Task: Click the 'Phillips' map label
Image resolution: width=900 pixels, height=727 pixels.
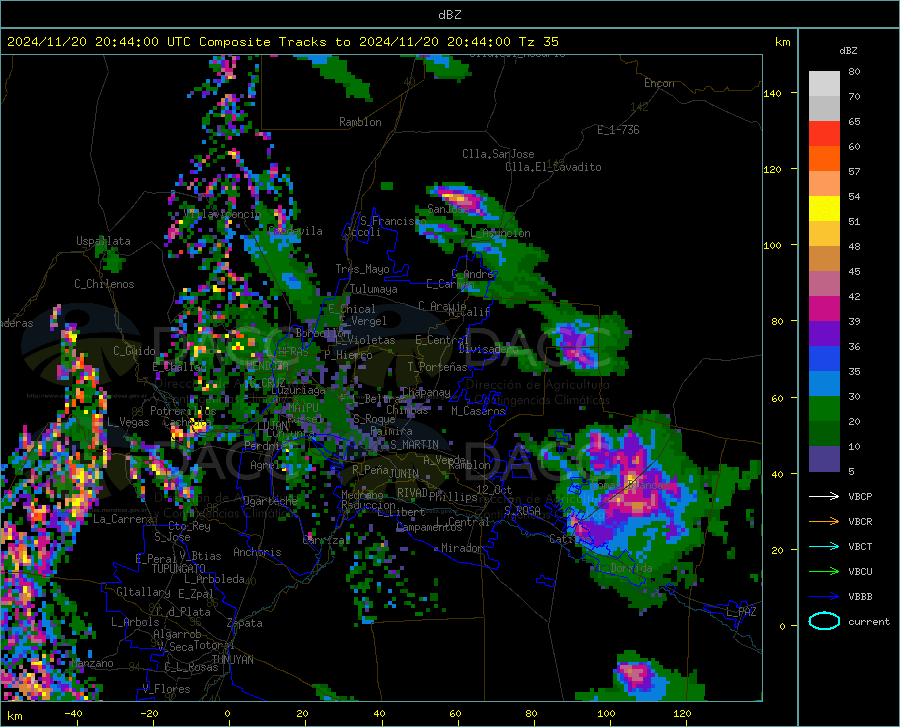Action: pyautogui.click(x=453, y=496)
